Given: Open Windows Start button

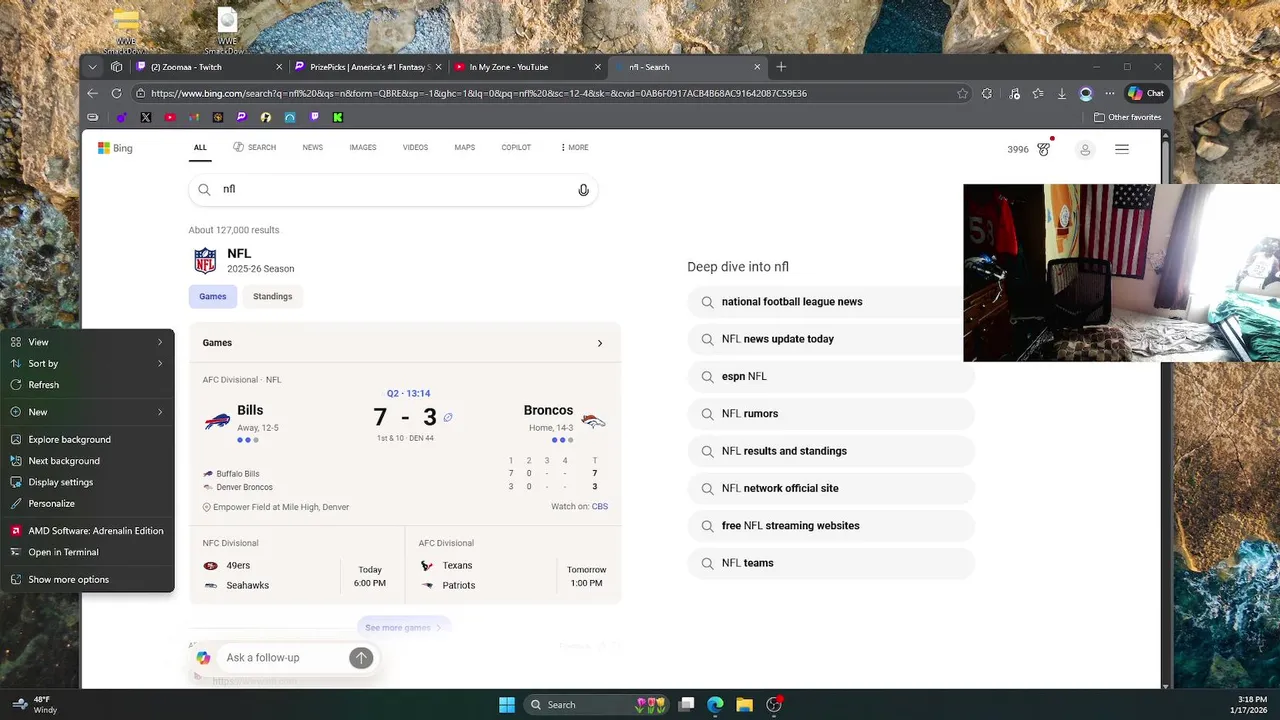Looking at the screenshot, I should point(507,705).
